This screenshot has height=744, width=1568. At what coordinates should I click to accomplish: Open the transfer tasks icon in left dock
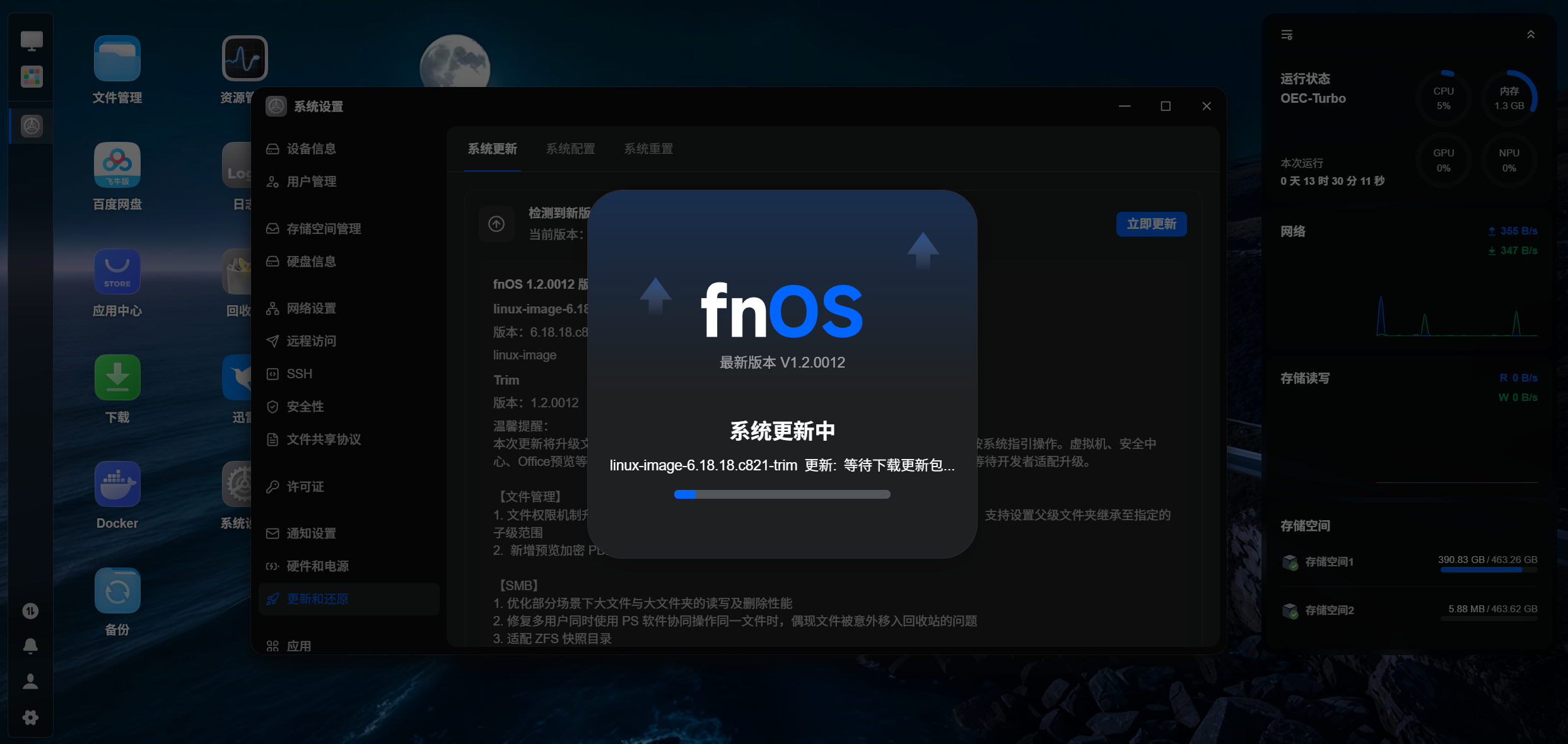tap(30, 611)
